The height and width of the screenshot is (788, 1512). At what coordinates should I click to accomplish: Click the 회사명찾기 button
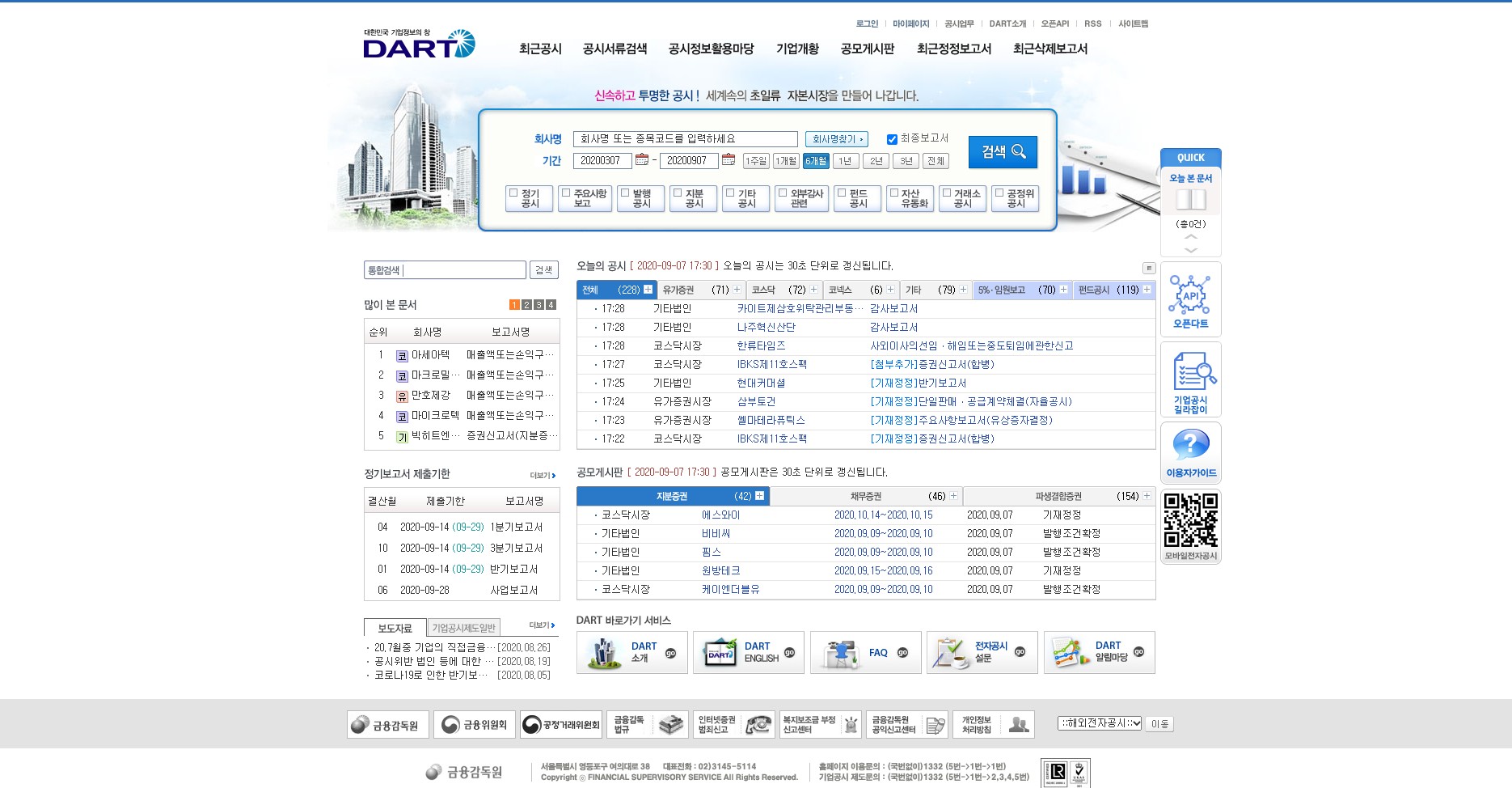(x=836, y=139)
